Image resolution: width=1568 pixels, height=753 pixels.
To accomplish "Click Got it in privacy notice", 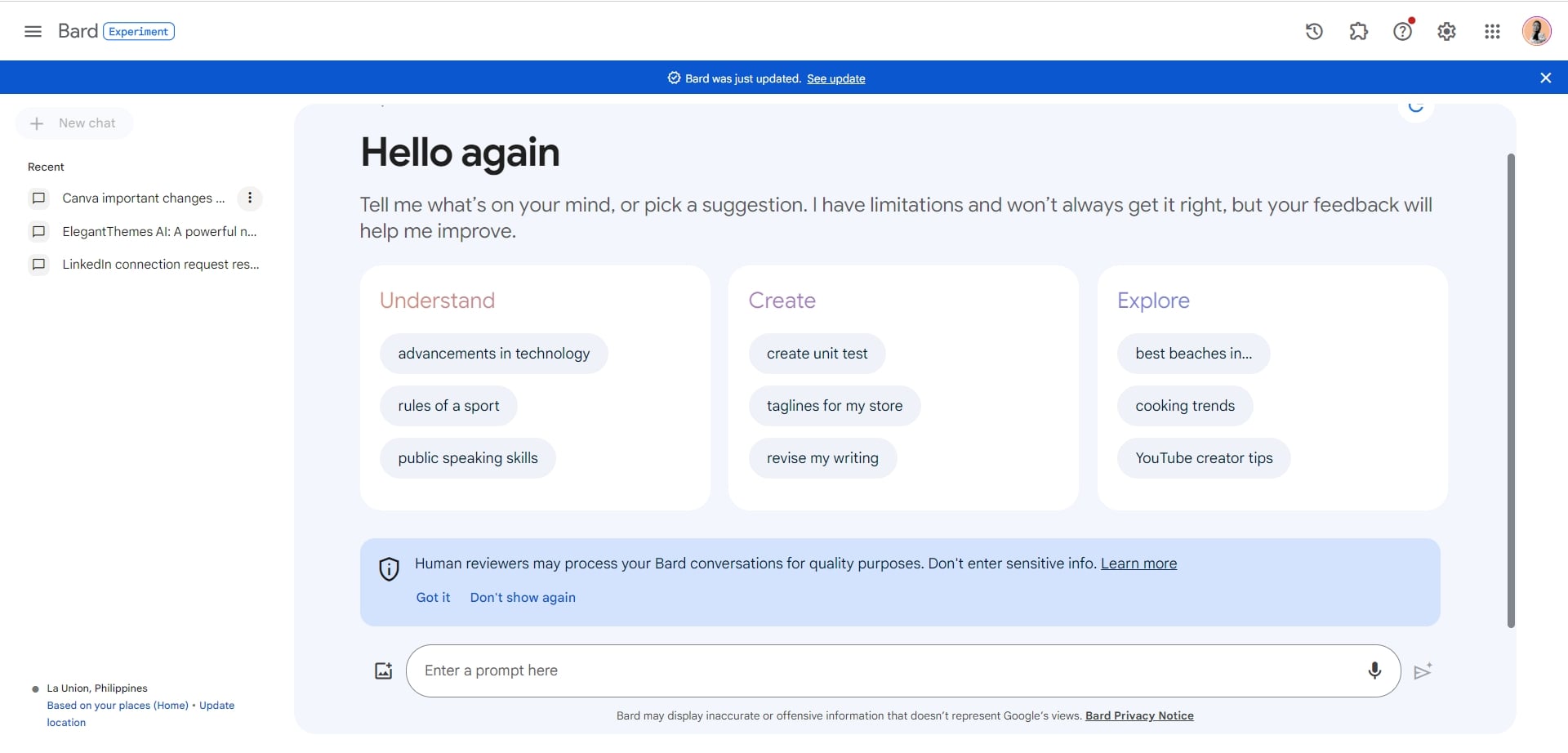I will tap(433, 598).
